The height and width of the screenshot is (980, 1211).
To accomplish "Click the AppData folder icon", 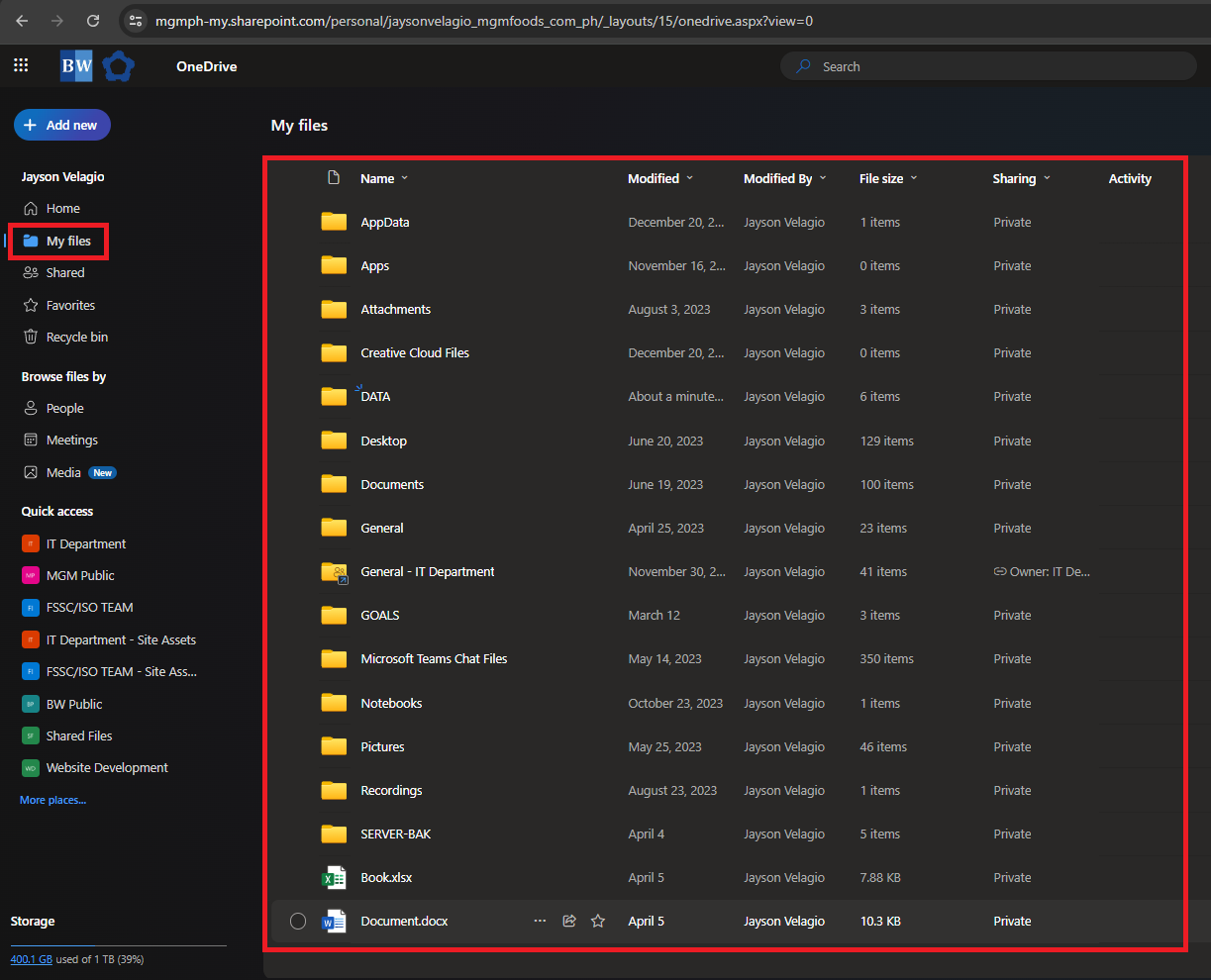I will click(x=334, y=222).
